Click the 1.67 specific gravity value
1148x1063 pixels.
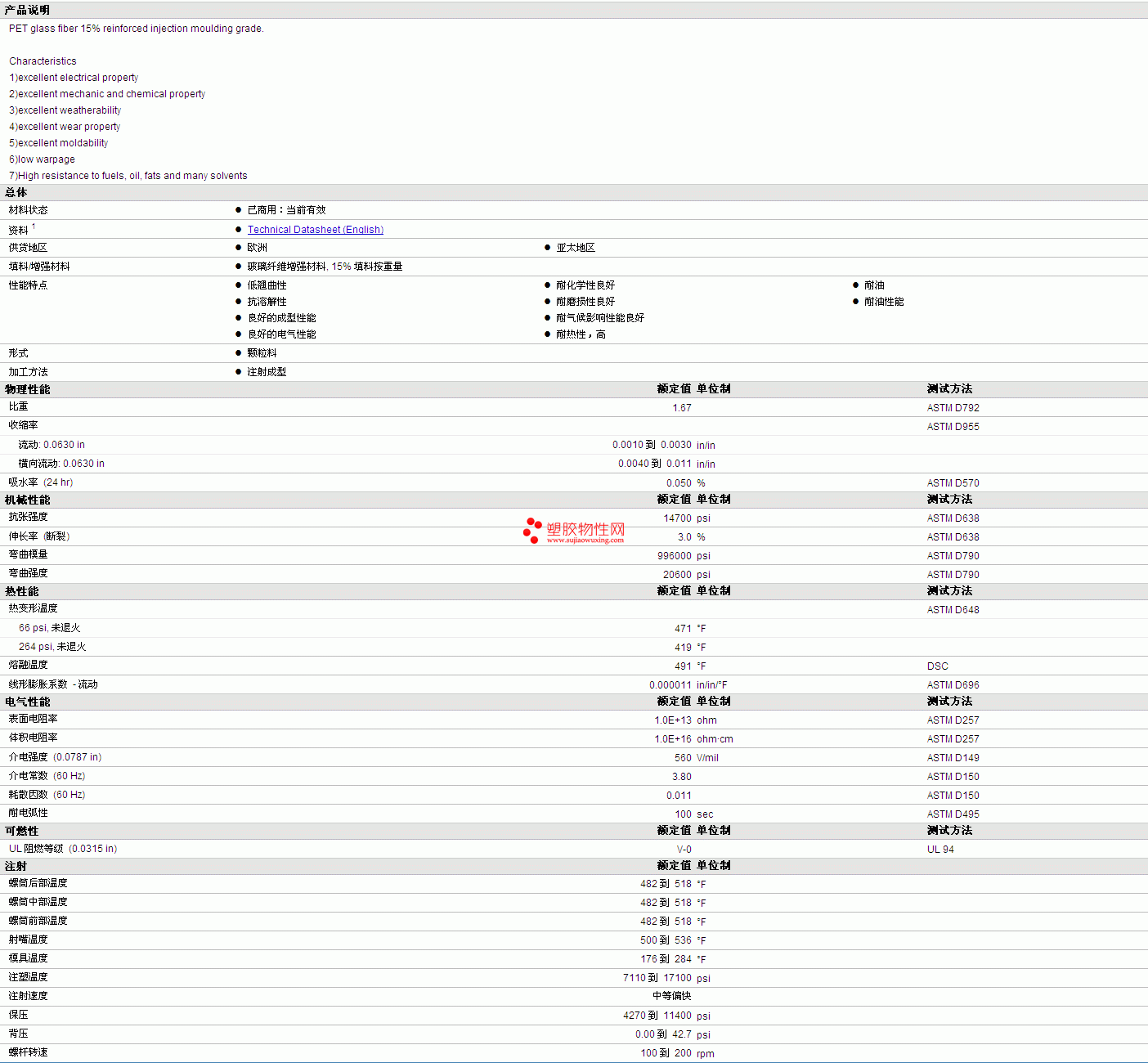[x=681, y=408]
